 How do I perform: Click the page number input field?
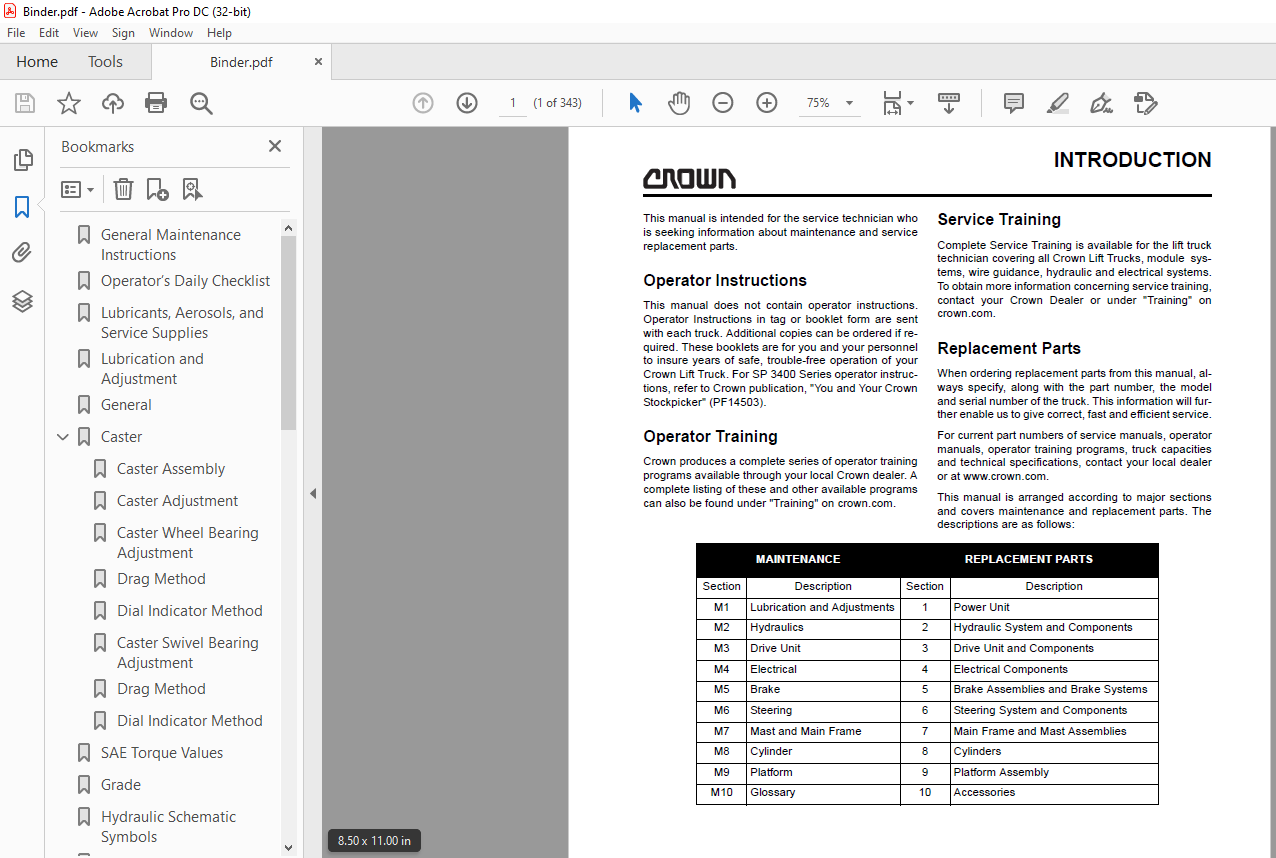513,103
